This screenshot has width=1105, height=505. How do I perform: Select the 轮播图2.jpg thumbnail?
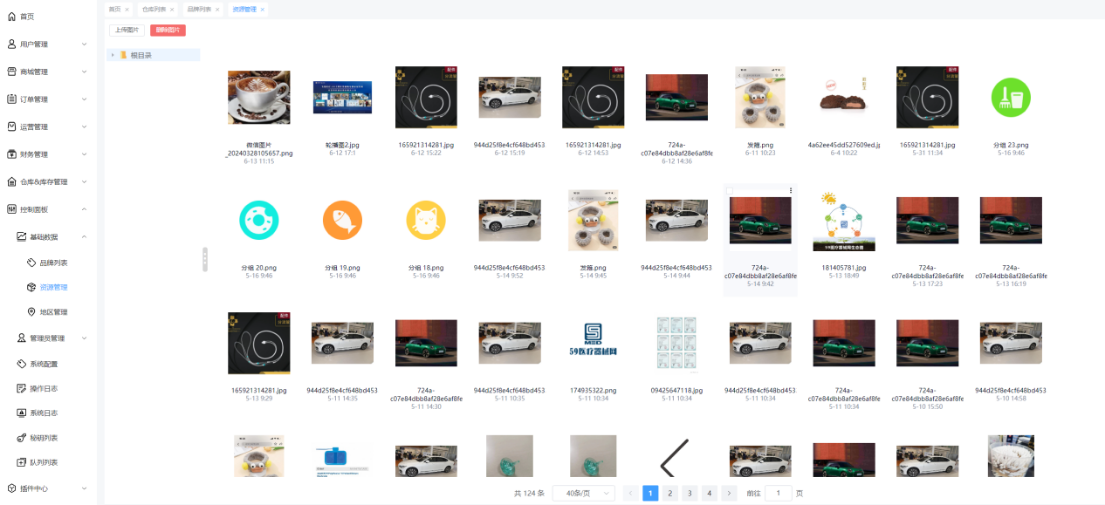342,97
